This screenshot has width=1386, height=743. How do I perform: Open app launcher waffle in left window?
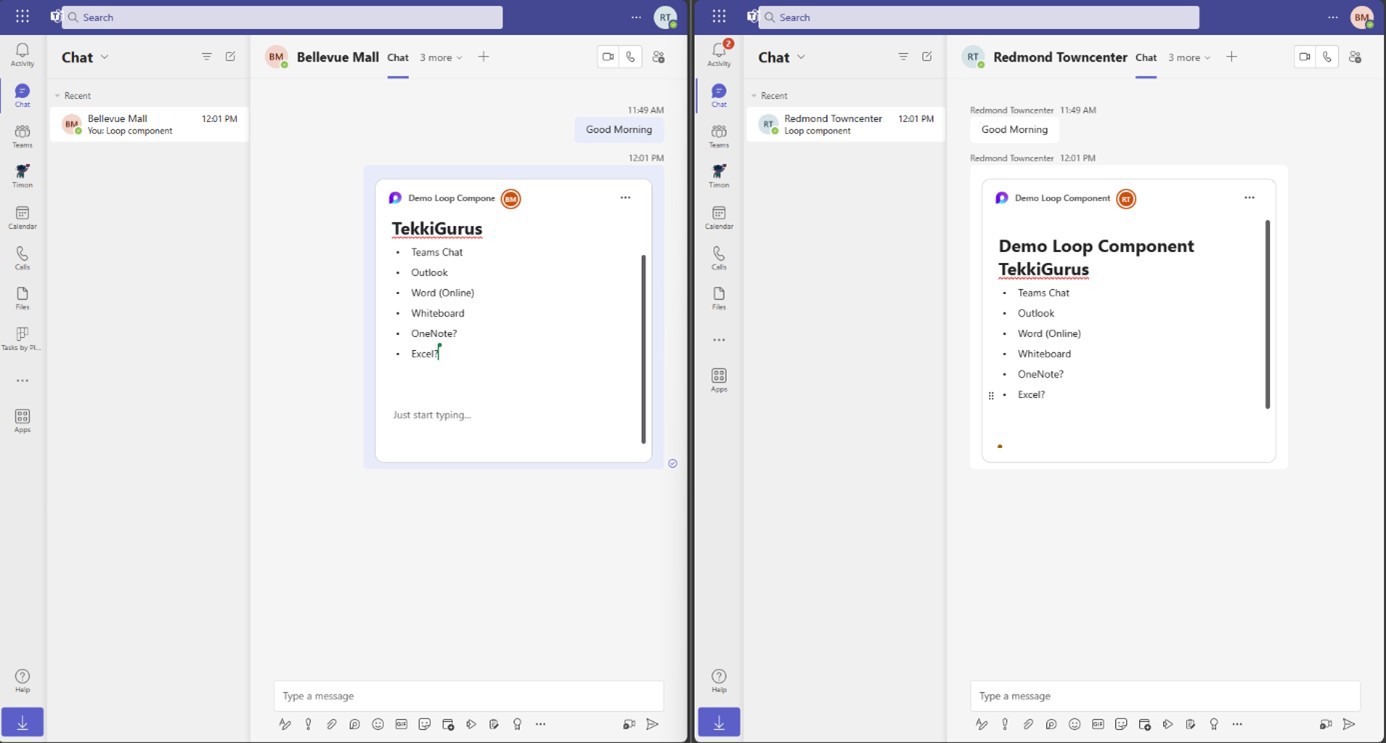pyautogui.click(x=22, y=17)
